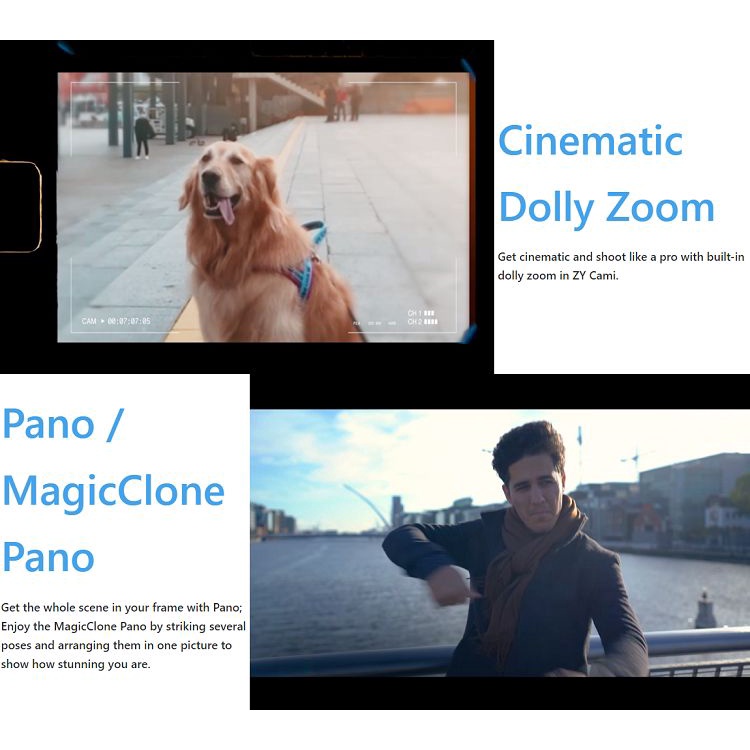Select the "Cinematic" heading text
This screenshot has height=750, width=750.
[x=590, y=140]
